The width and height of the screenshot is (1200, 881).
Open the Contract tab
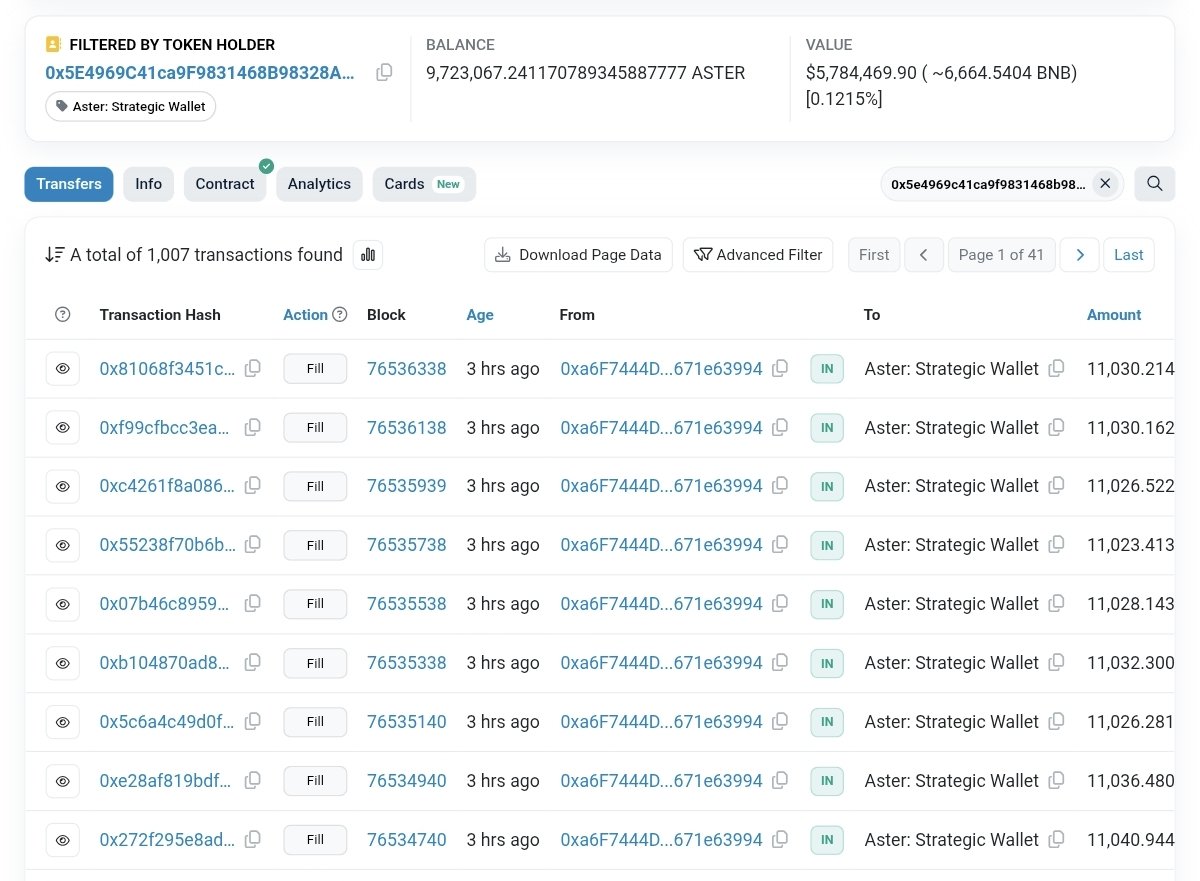pos(225,184)
